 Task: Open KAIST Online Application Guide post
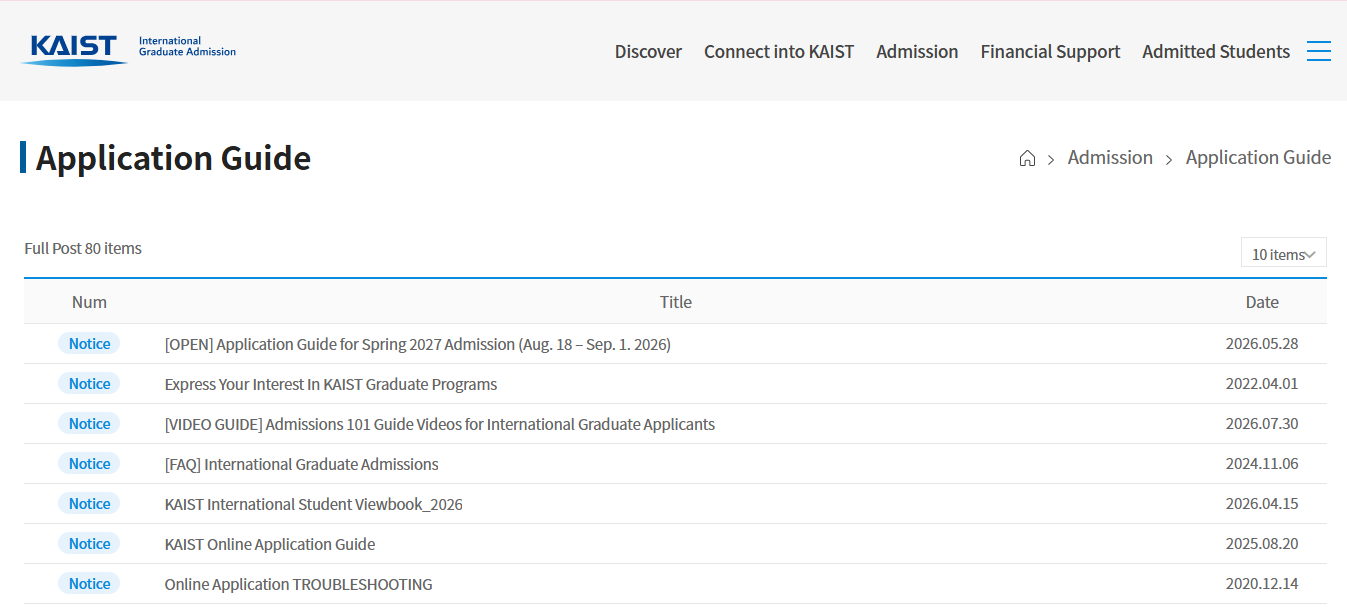(270, 544)
